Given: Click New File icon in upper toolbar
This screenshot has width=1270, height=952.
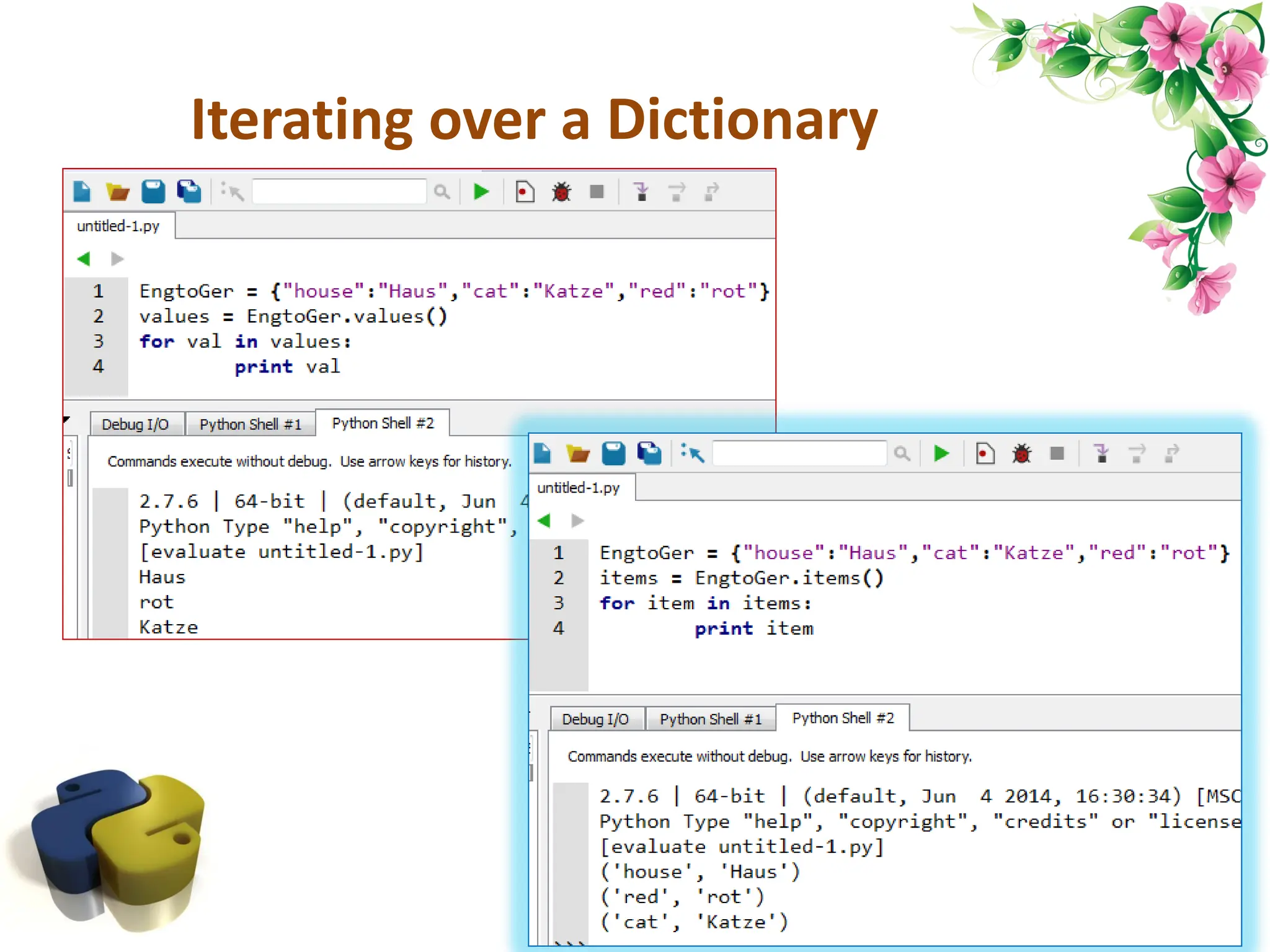Looking at the screenshot, I should (82, 192).
